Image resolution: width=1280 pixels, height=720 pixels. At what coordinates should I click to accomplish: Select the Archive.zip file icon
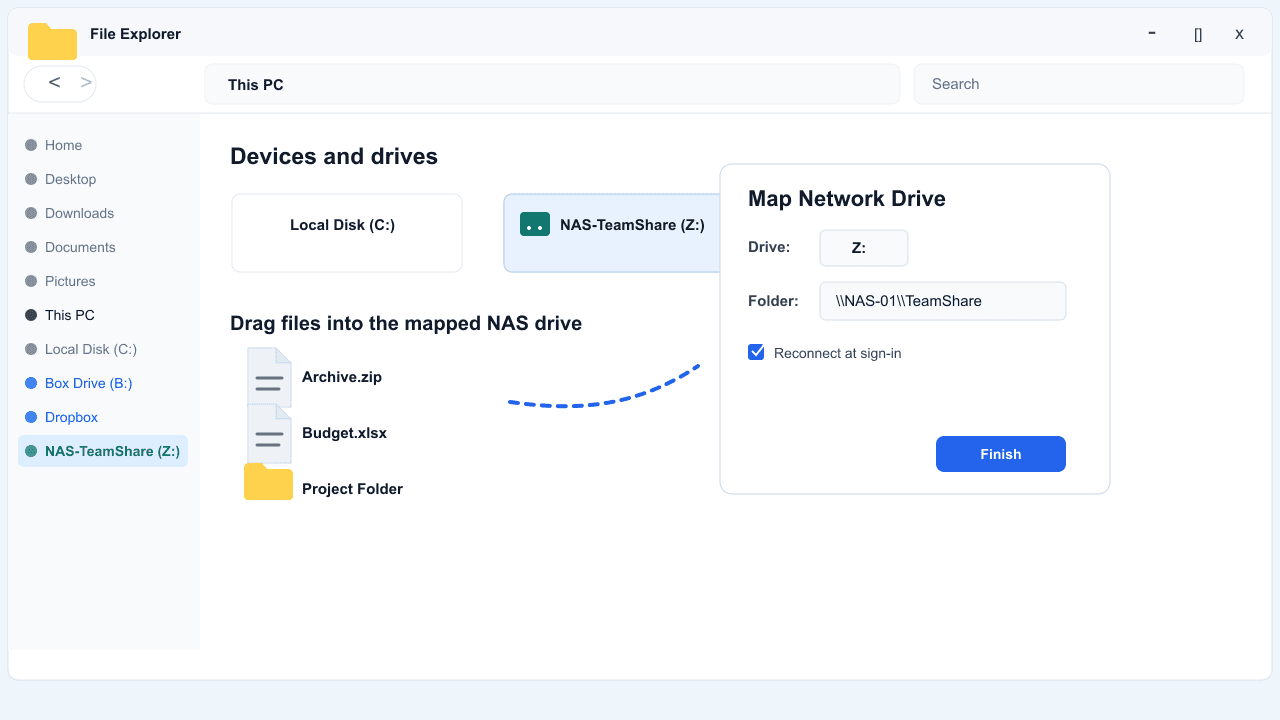269,377
